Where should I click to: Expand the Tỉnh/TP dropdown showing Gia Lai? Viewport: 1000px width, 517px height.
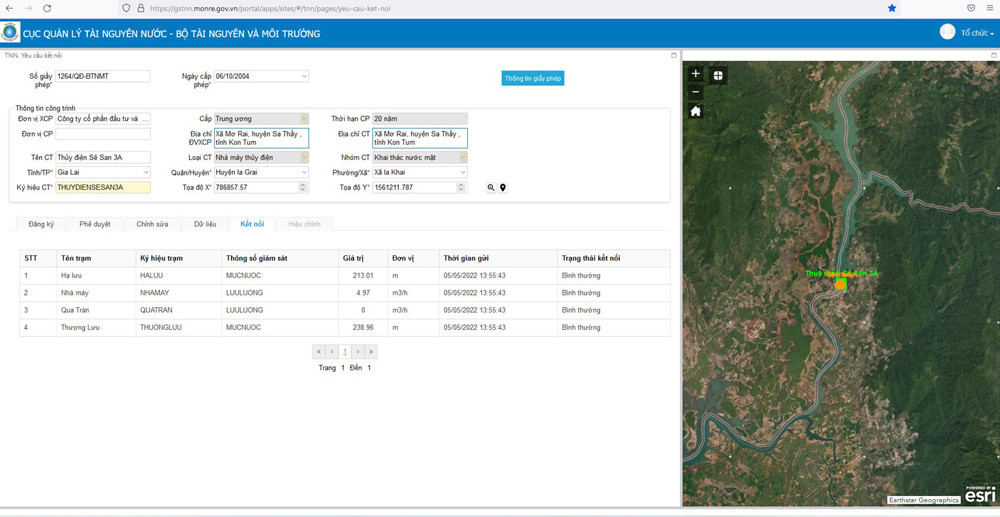[145, 172]
